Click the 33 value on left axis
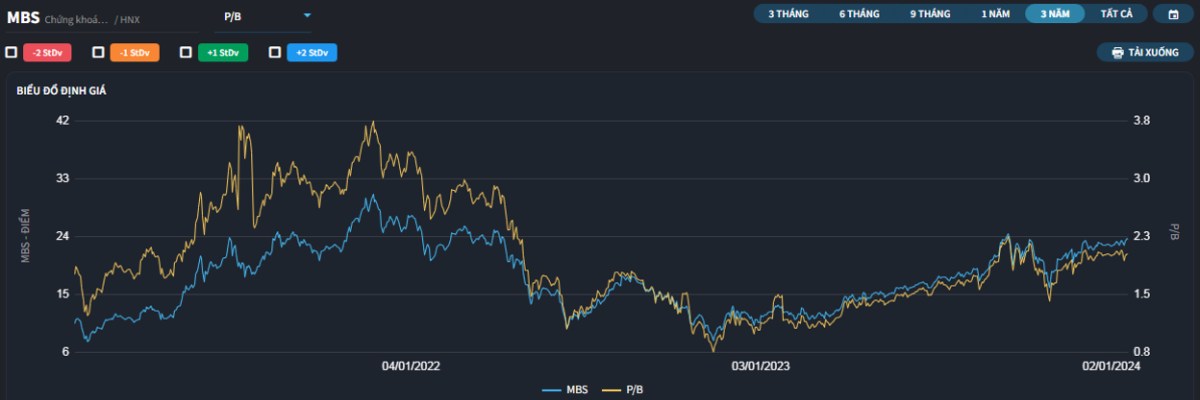 click(63, 178)
